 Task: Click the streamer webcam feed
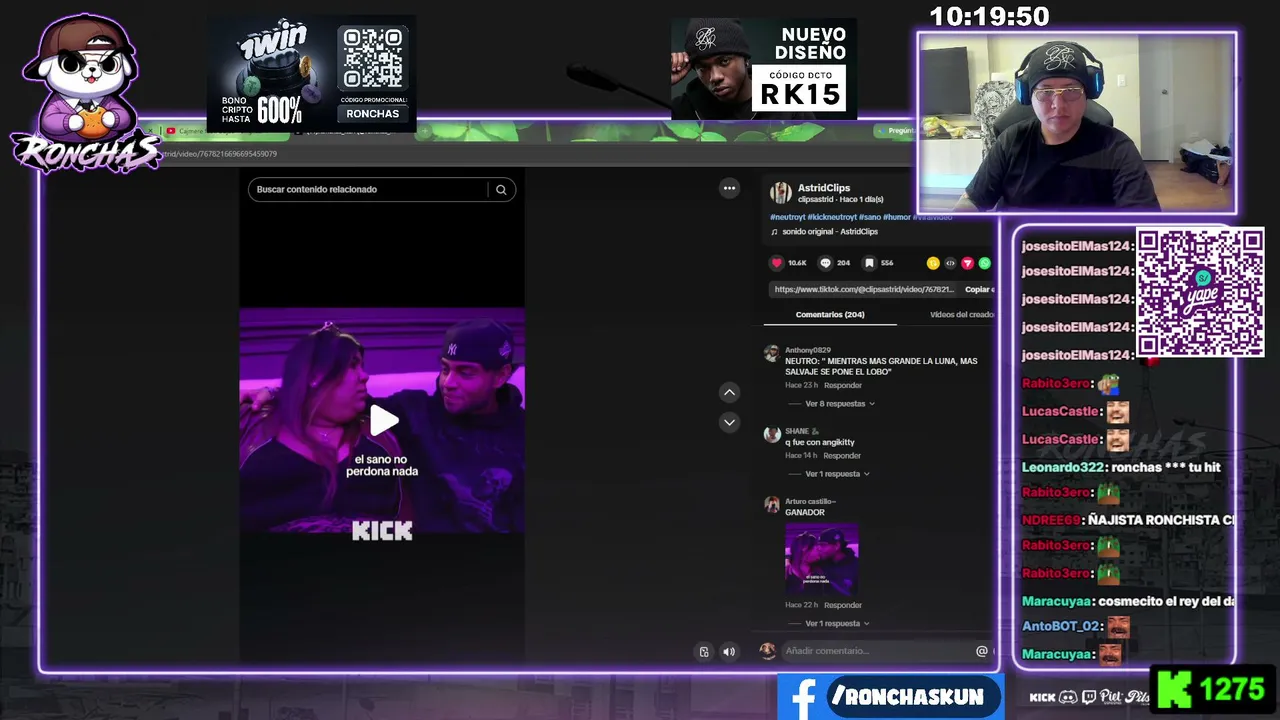point(1077,123)
